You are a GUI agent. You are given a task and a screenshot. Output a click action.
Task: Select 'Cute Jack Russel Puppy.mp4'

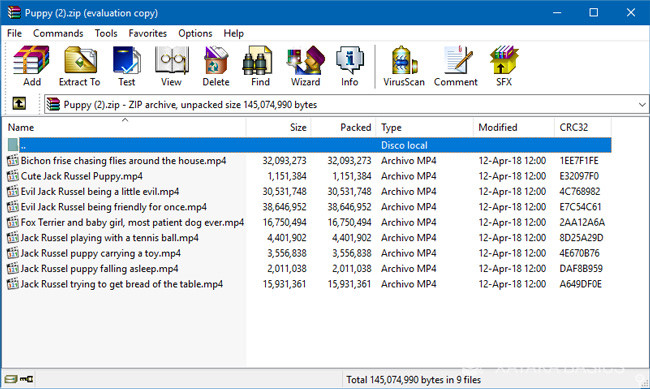click(x=82, y=176)
